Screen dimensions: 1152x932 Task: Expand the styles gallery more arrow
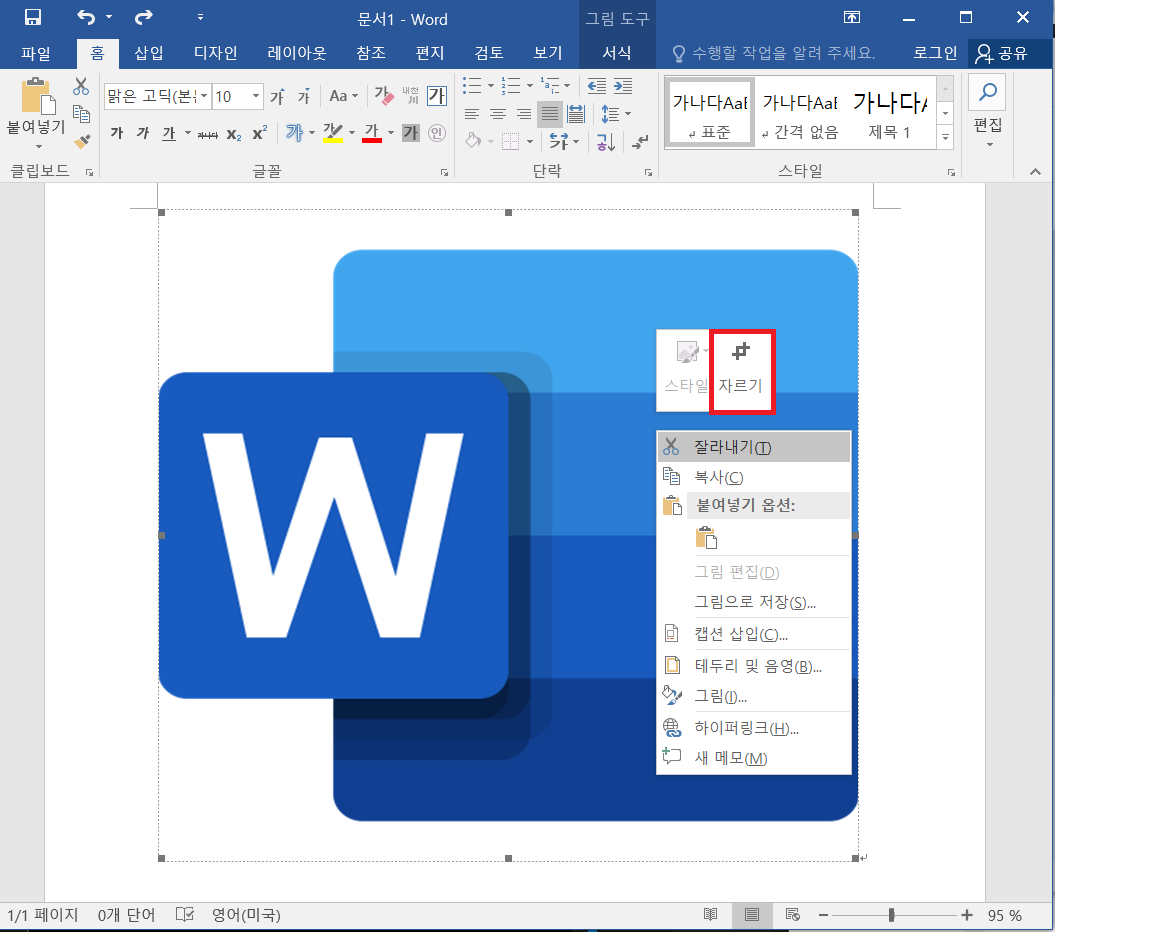(x=946, y=137)
